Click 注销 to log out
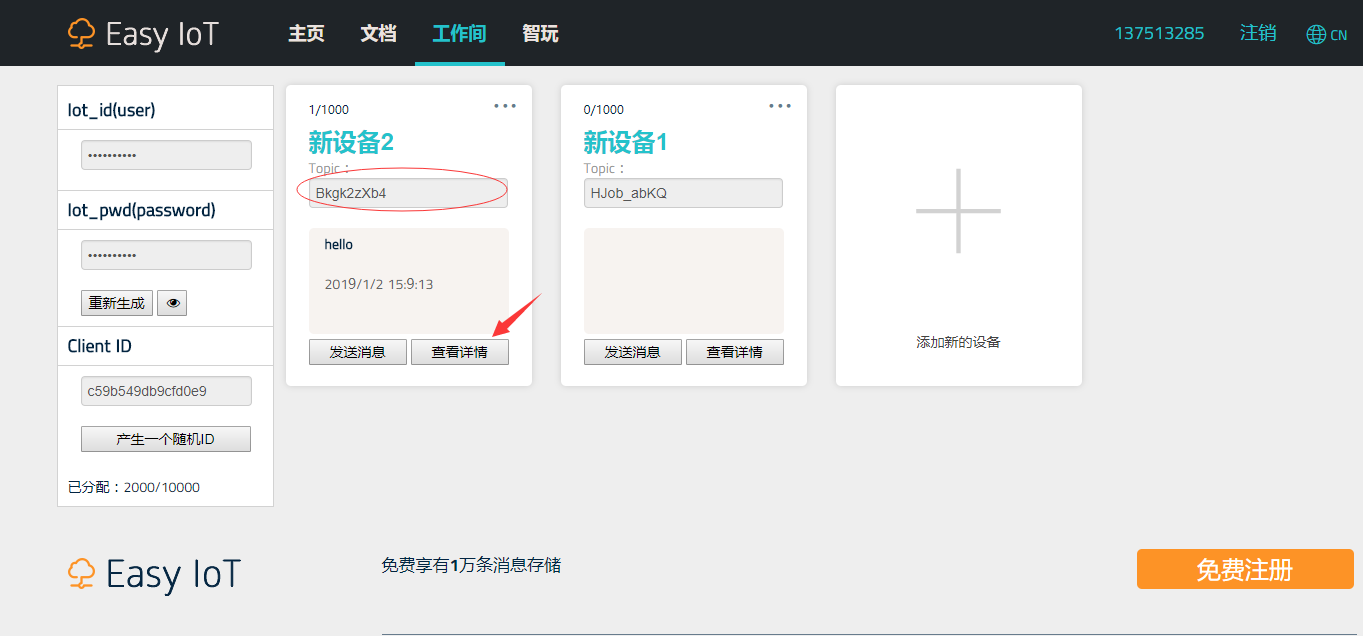The height and width of the screenshot is (636, 1363). pos(1258,33)
